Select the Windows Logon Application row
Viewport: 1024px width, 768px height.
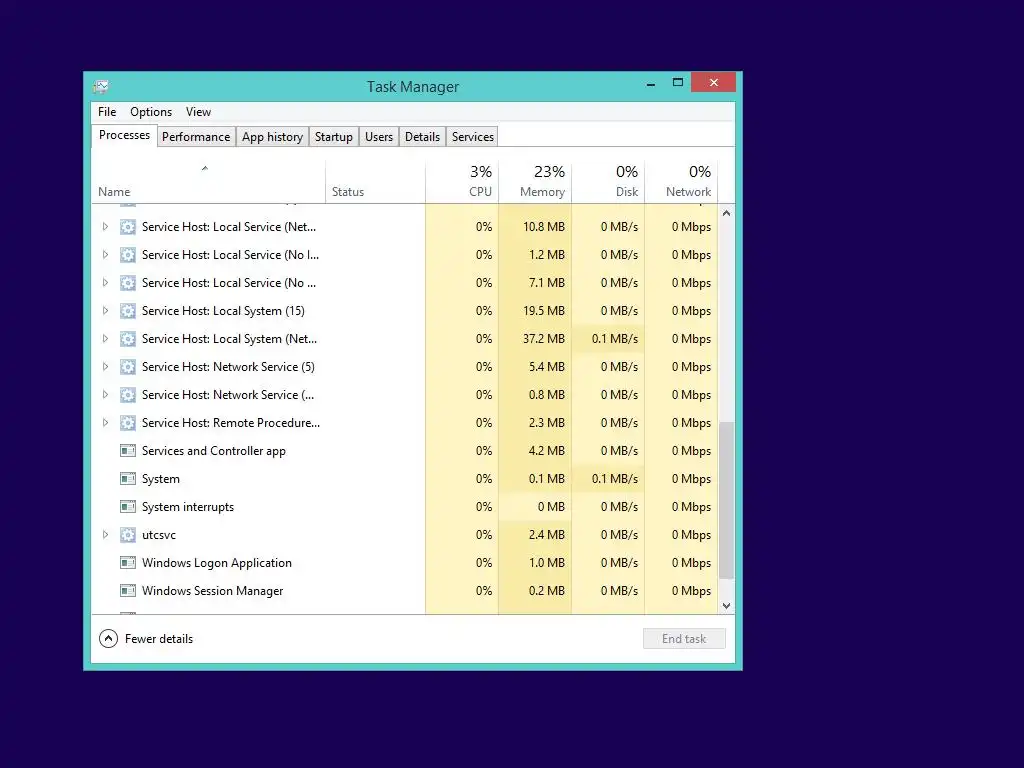[x=405, y=563]
